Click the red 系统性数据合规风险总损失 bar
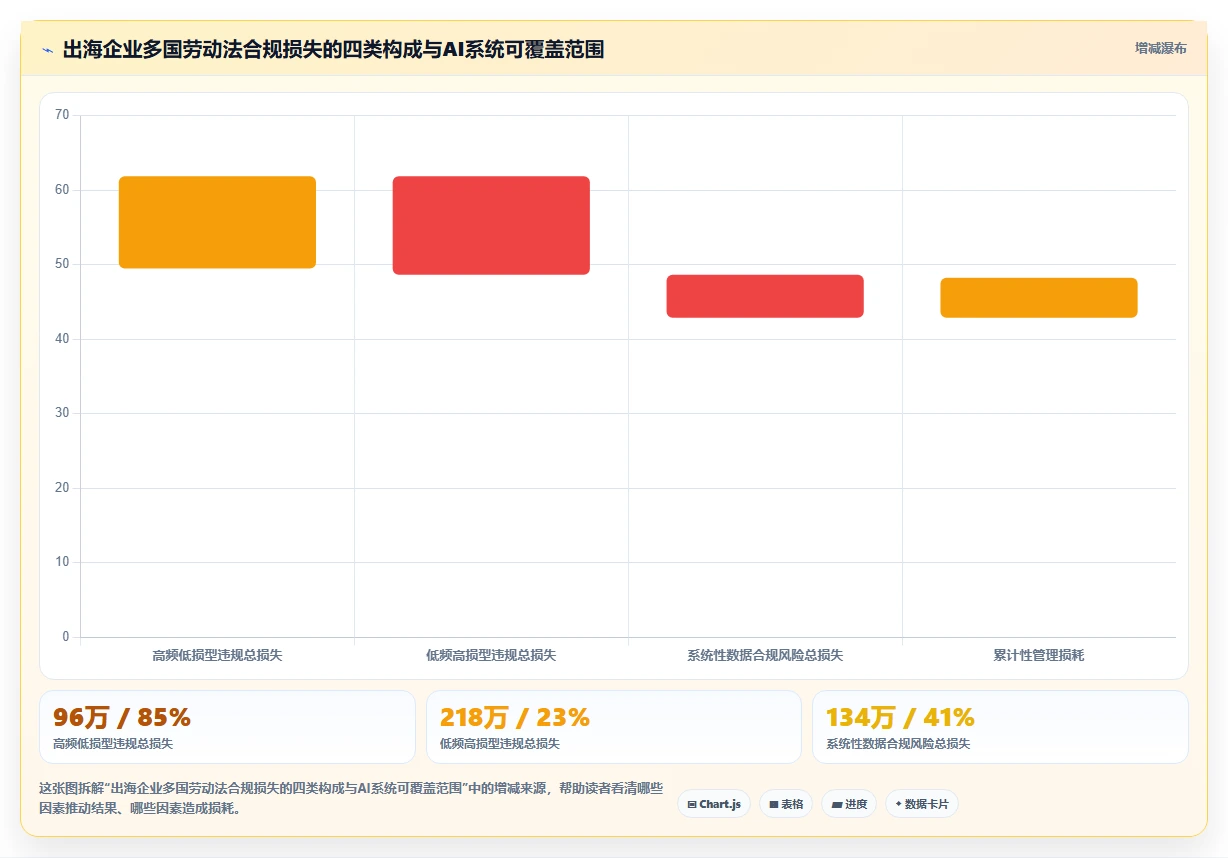Image resolution: width=1228 pixels, height=858 pixels. [765, 296]
